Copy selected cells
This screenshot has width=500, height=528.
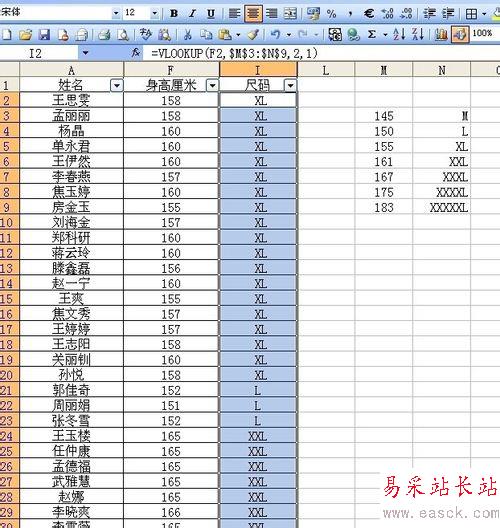(x=206, y=34)
